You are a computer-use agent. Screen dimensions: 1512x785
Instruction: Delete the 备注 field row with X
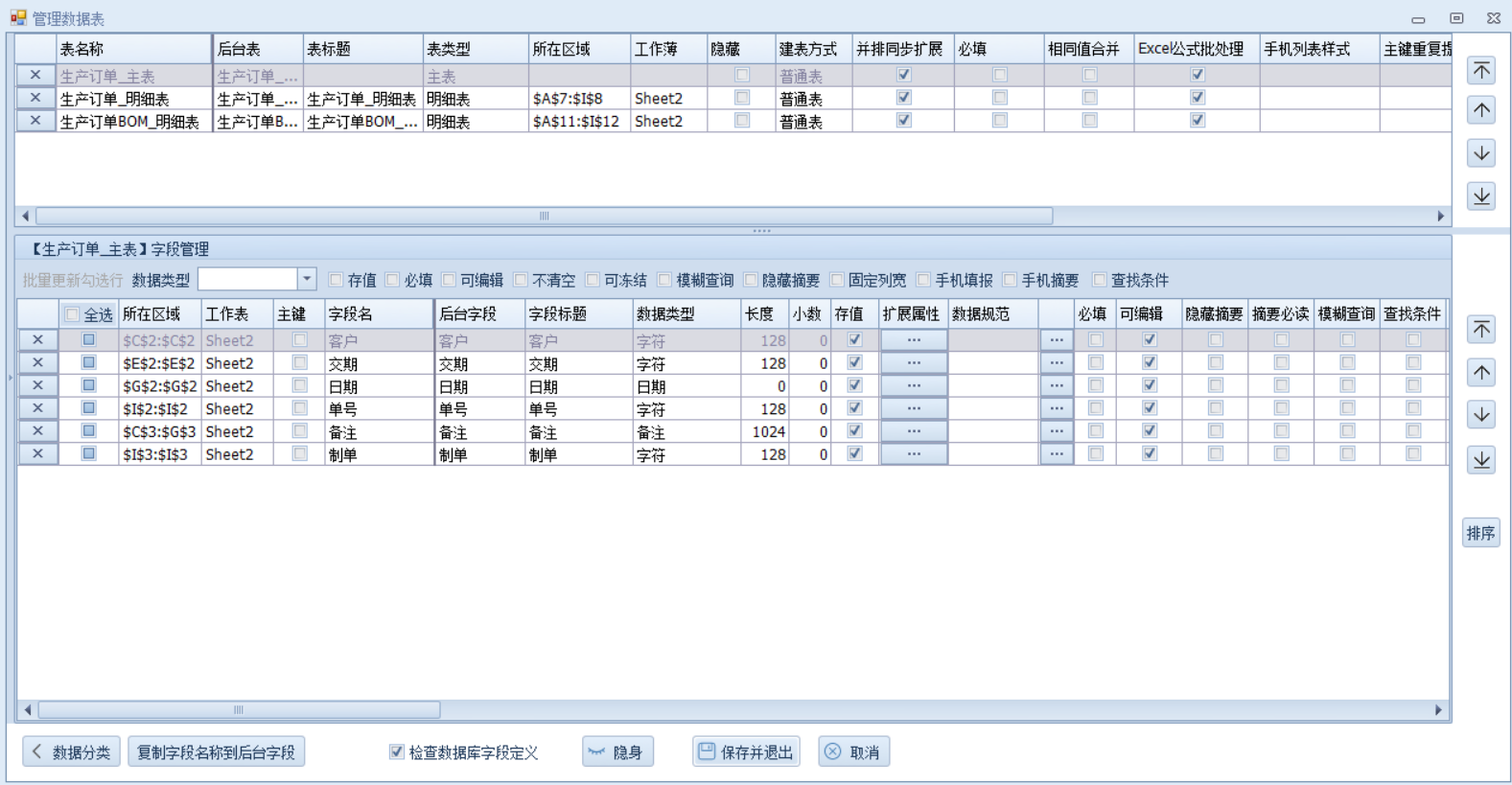point(37,431)
